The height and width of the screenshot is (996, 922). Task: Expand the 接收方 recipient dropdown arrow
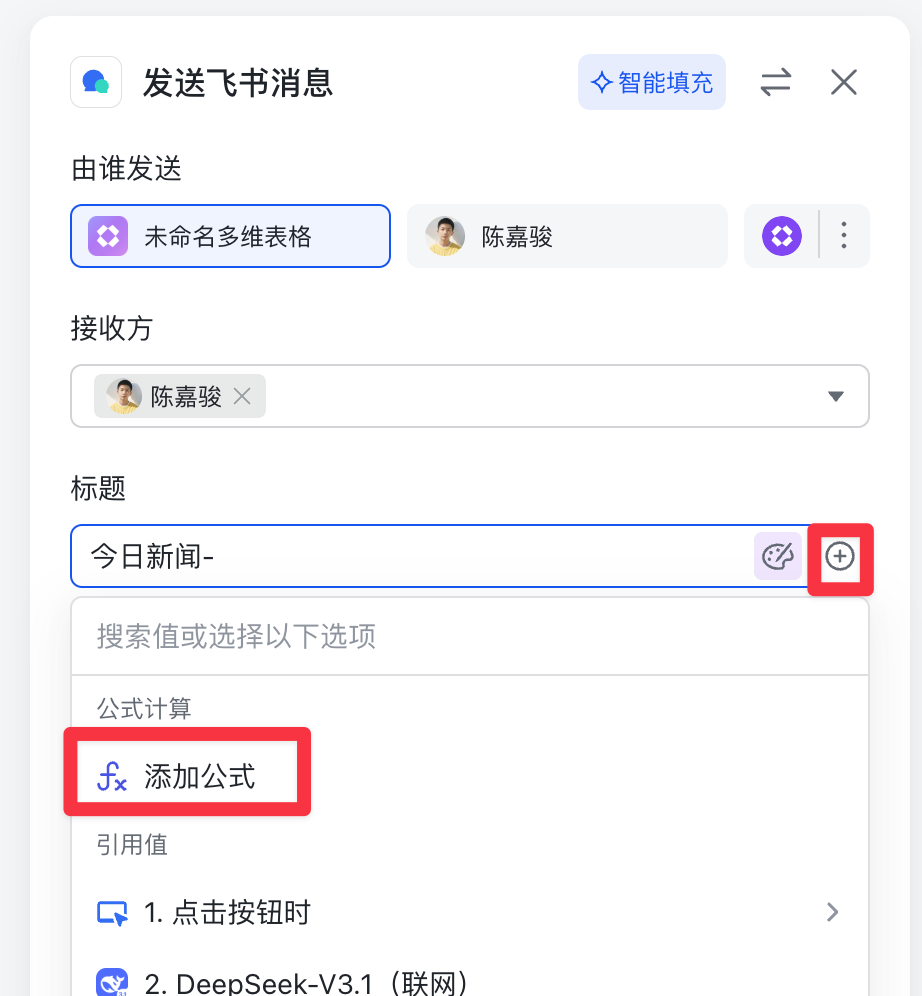pyautogui.click(x=836, y=396)
